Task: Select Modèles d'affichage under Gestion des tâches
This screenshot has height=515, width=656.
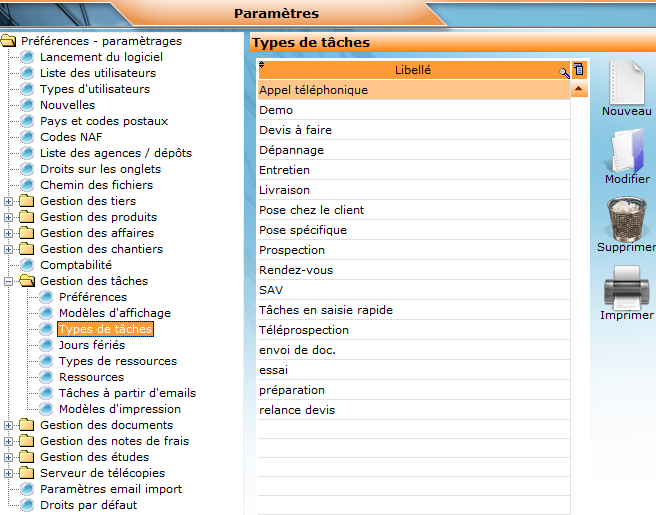Action: pos(115,313)
